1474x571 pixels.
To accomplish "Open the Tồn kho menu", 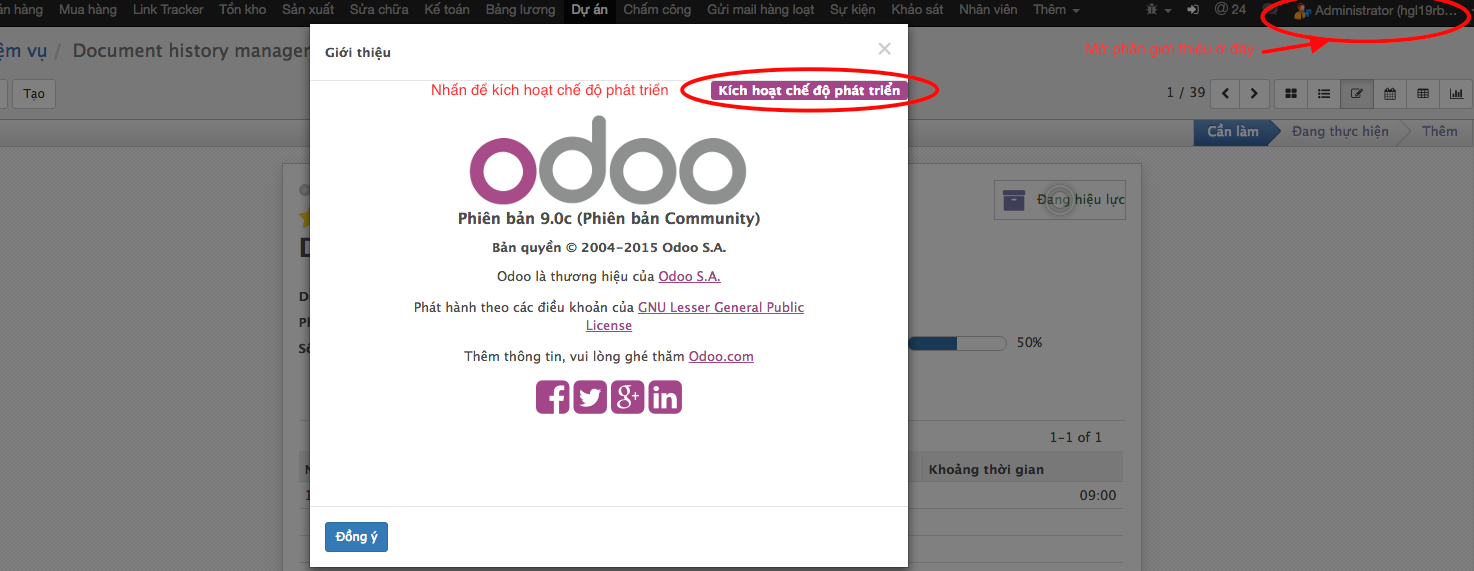I will click(243, 10).
